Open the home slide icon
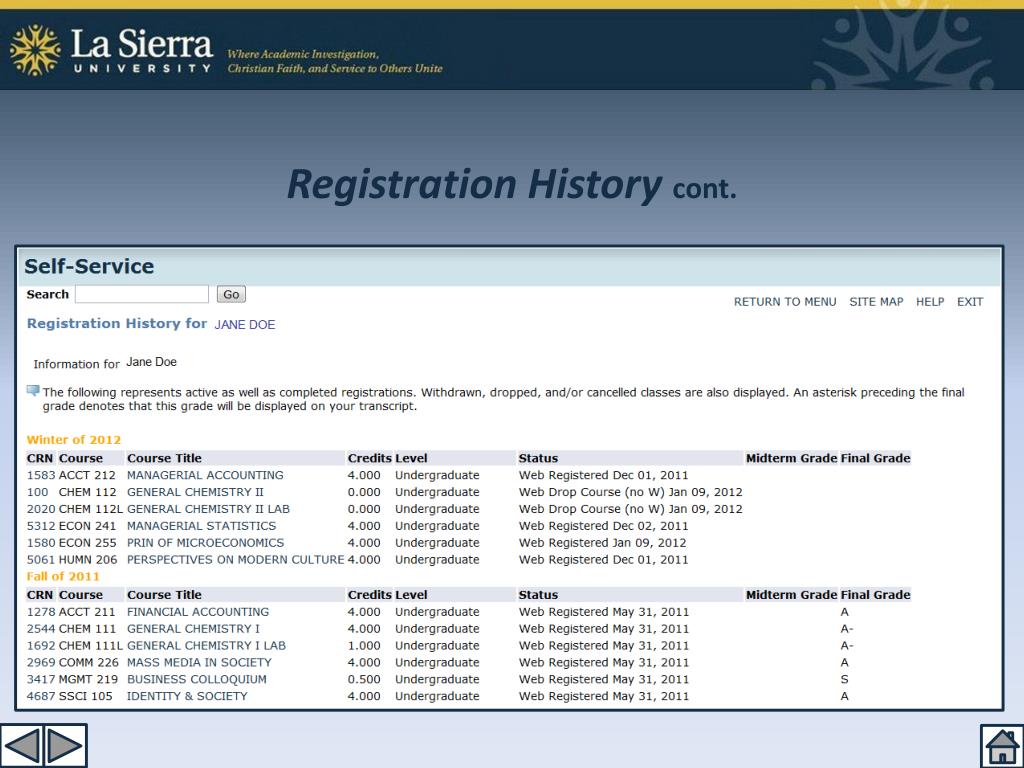 tap(1002, 746)
